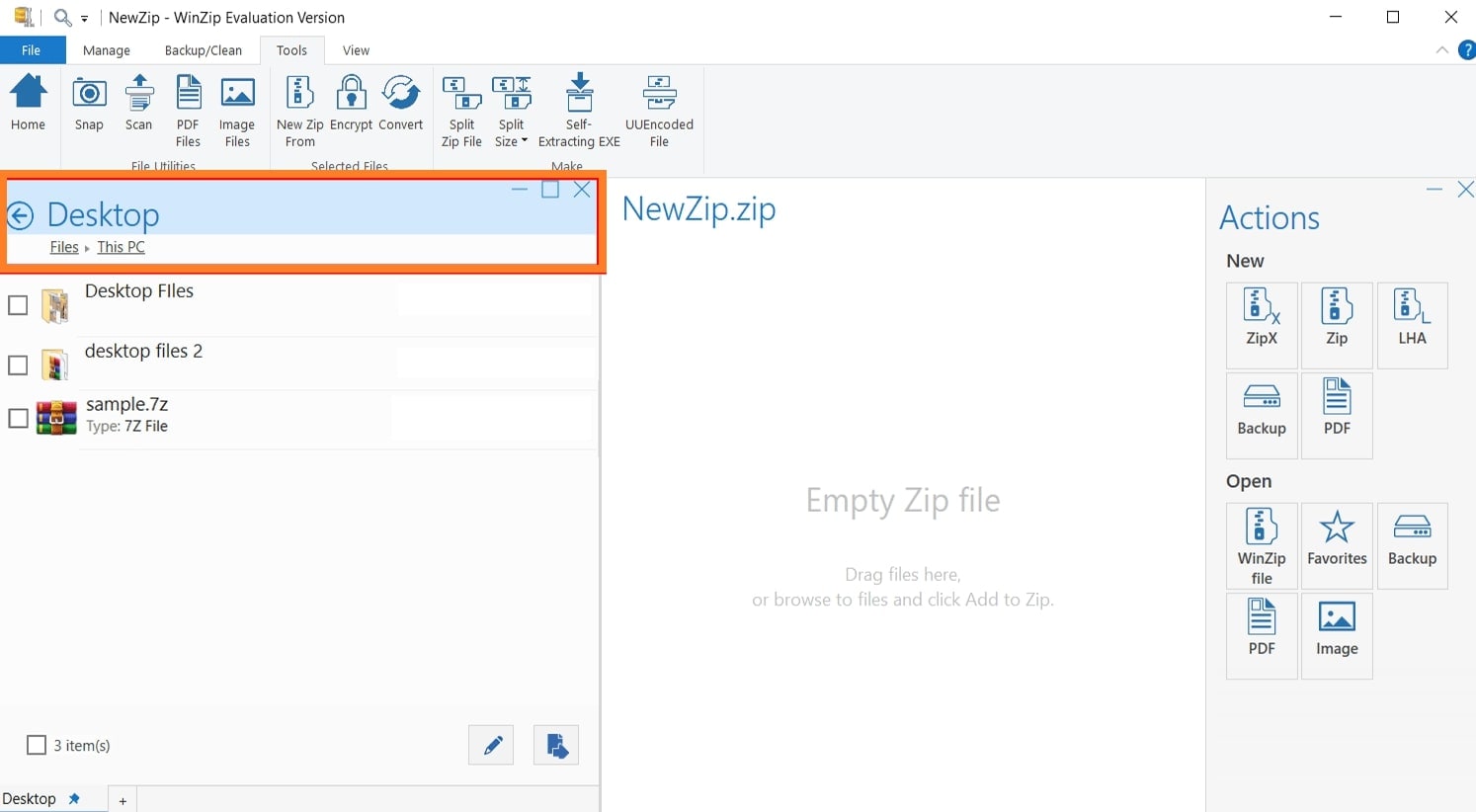Click the NewZip.zip archive title
Image resolution: width=1476 pixels, height=812 pixels.
[699, 209]
